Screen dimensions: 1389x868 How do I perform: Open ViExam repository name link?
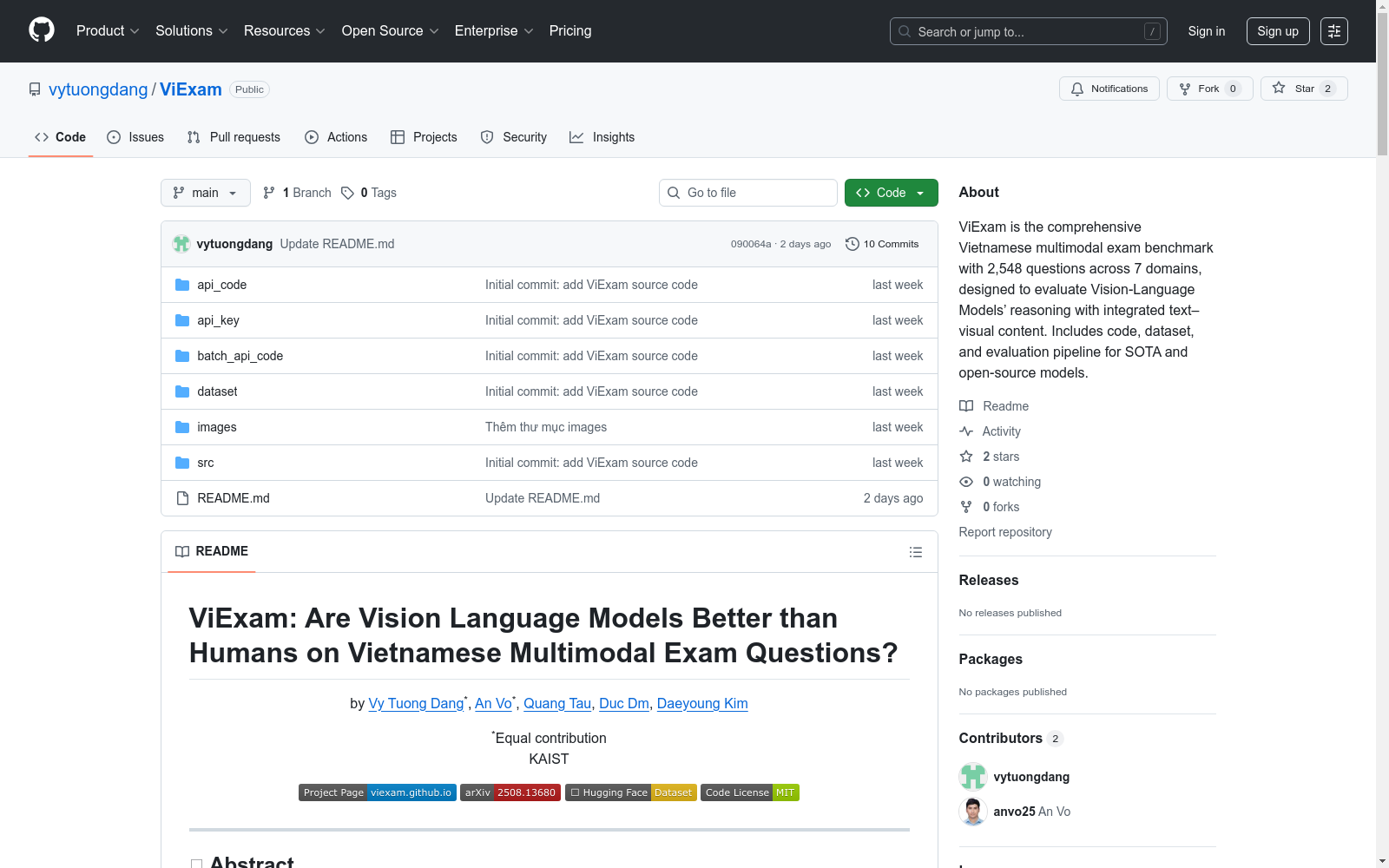tap(191, 89)
